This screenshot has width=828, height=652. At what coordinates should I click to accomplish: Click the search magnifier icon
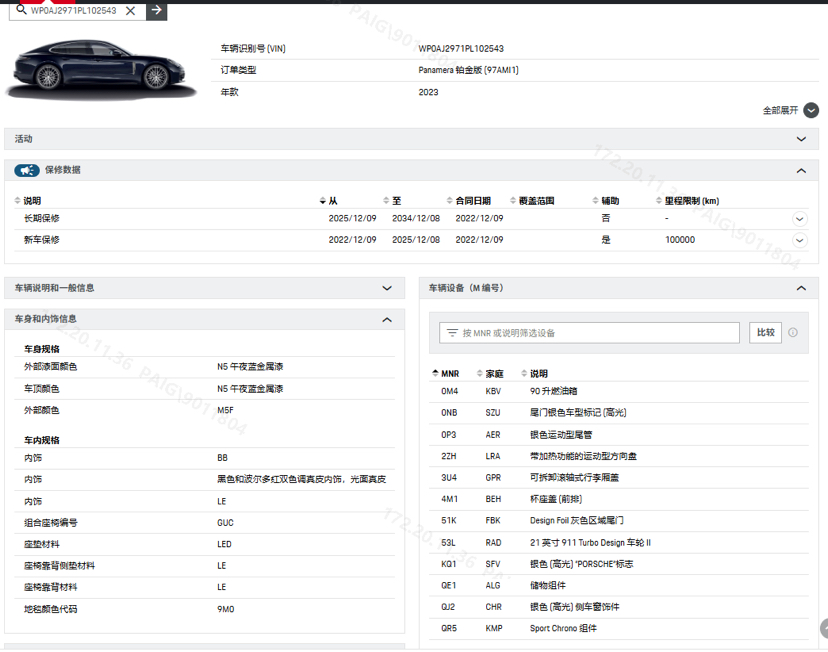click(x=21, y=10)
